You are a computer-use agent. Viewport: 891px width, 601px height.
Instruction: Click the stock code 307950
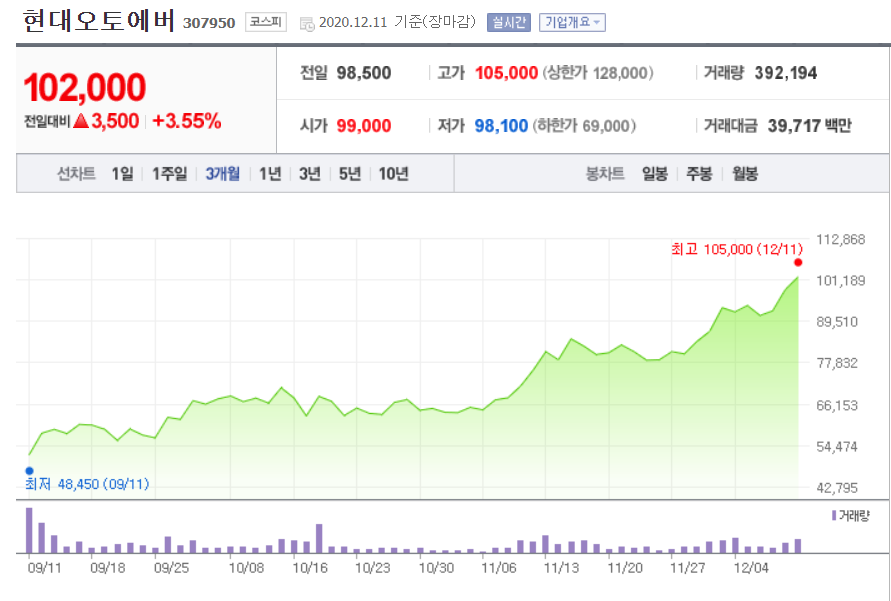point(209,23)
